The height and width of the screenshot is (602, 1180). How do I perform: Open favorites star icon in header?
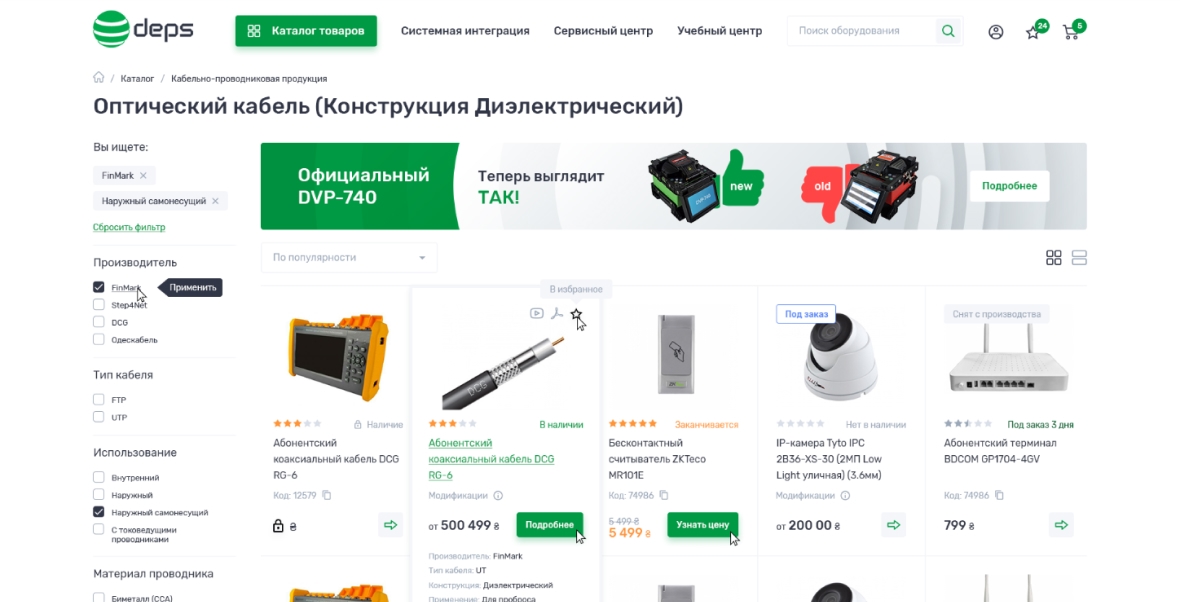coord(1032,32)
